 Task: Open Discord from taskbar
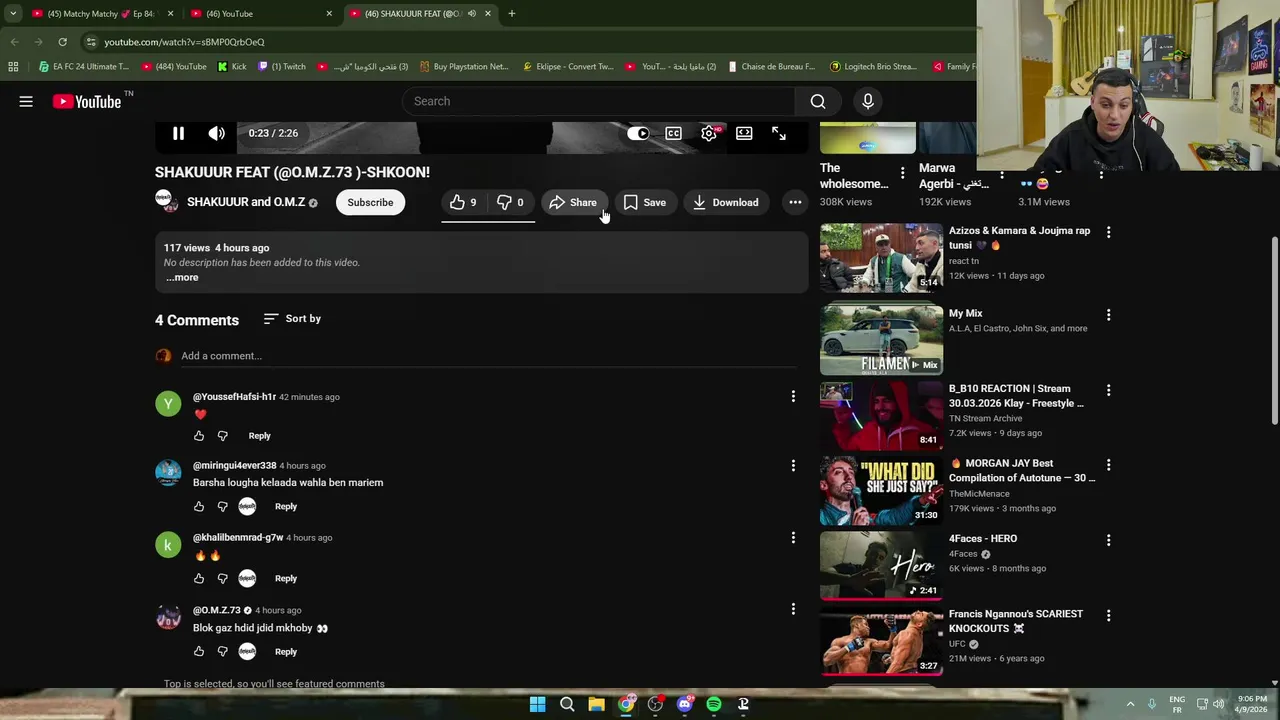coord(684,704)
